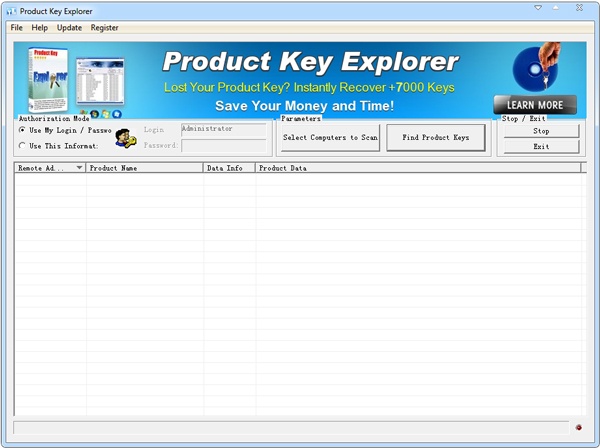
Task: Open the Register menu
Action: [x=104, y=28]
